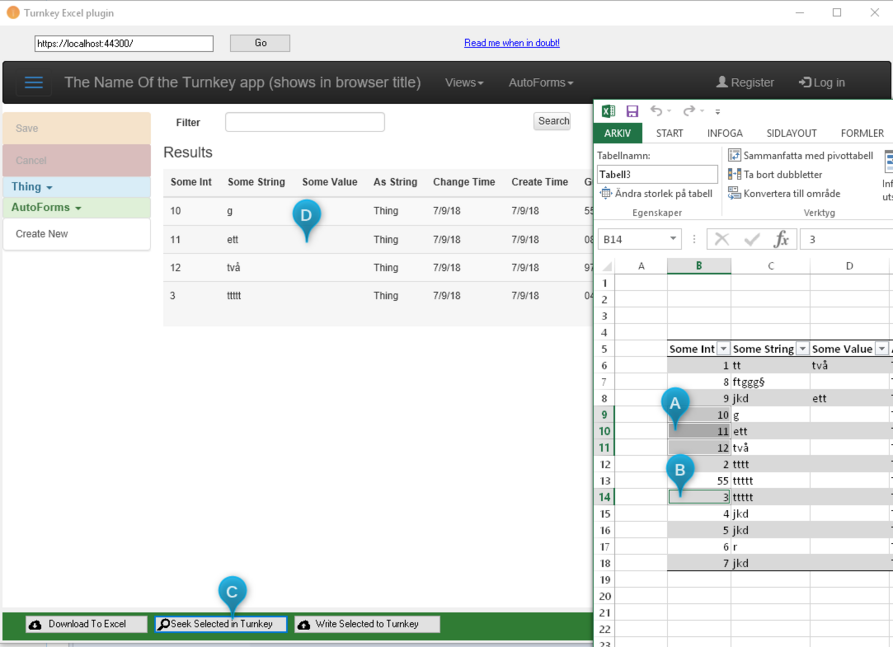Open the Some Int column filter dropdown
Image resolution: width=893 pixels, height=647 pixels.
[723, 349]
